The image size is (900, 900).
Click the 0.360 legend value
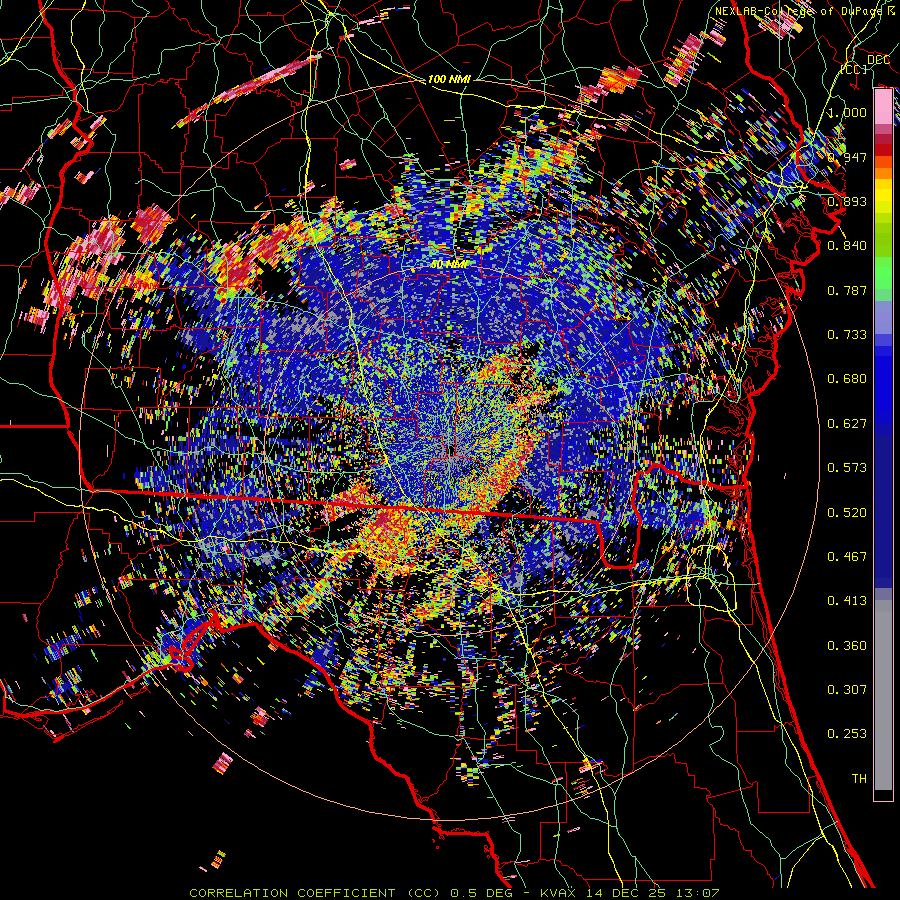click(x=847, y=646)
